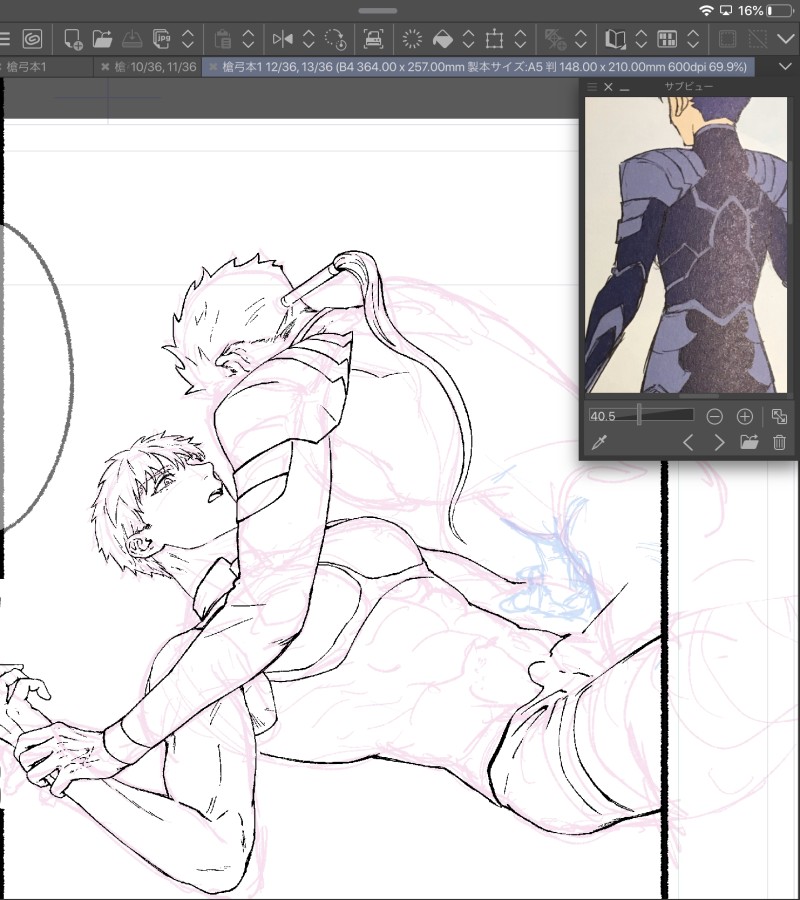The width and height of the screenshot is (800, 900).
Task: Expand the arrows next to Paste icon
Action: (x=248, y=39)
